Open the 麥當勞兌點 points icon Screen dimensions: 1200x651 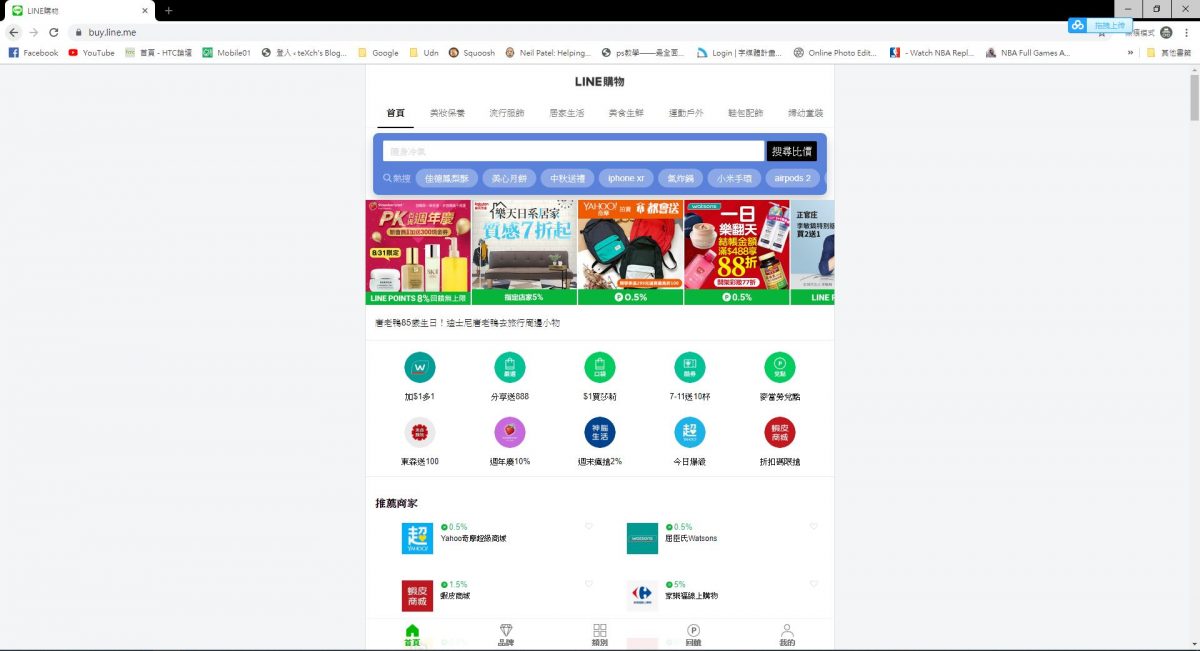[x=780, y=367]
